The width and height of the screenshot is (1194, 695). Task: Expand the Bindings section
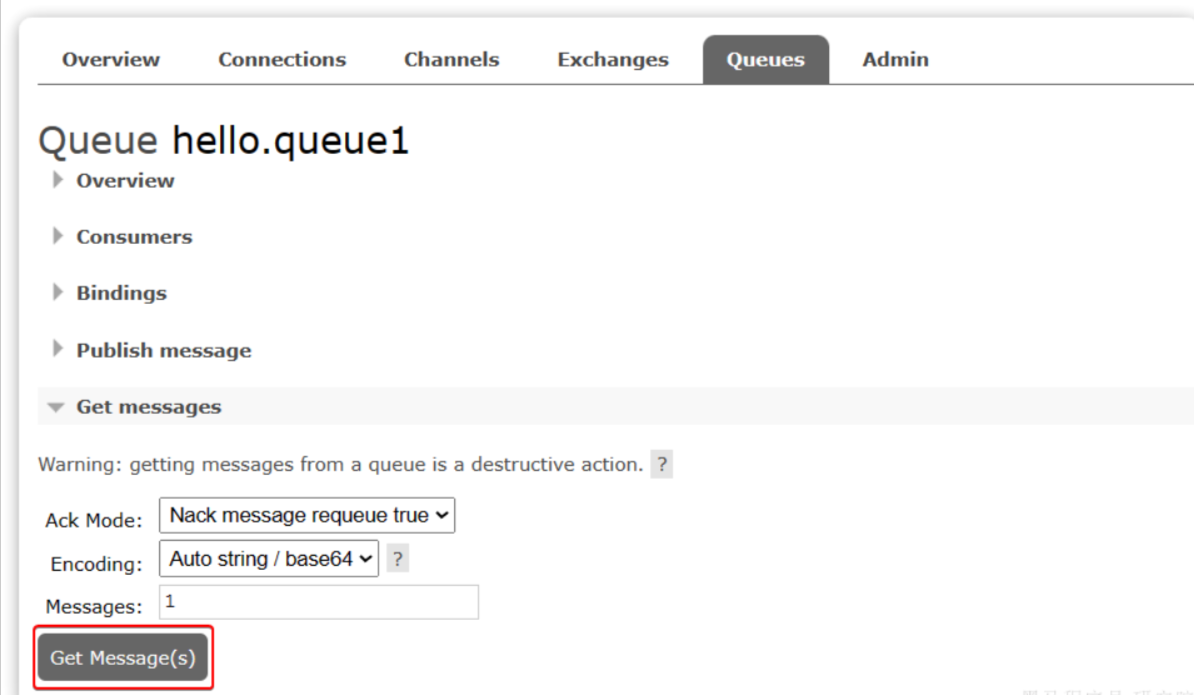tap(121, 293)
